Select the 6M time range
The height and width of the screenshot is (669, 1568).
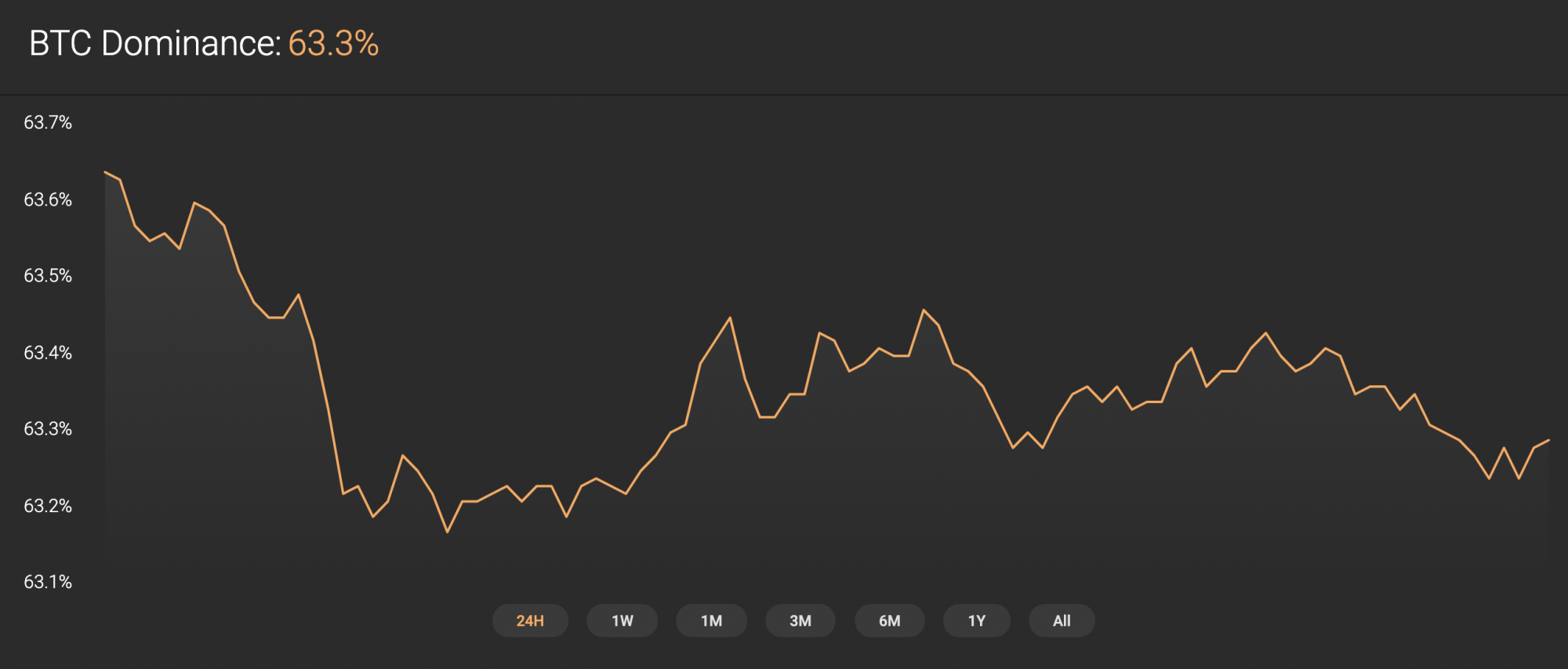890,620
